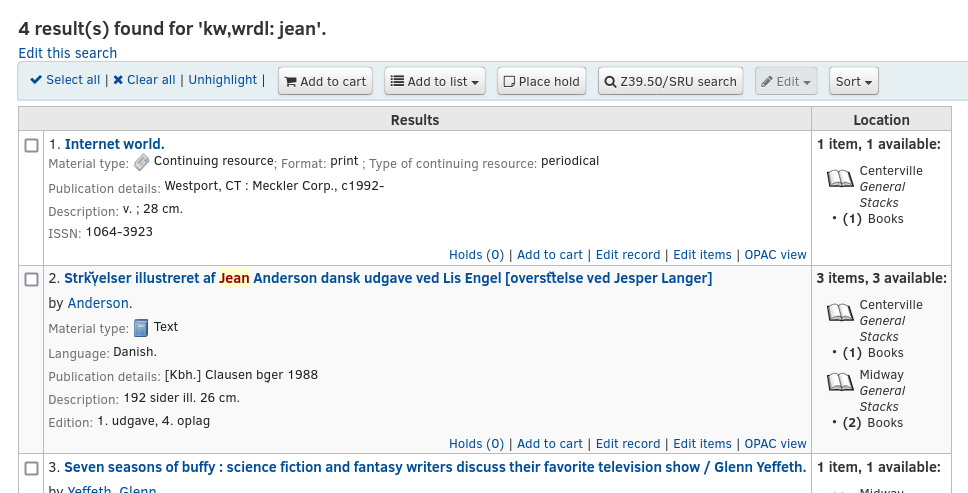968x493 pixels.
Task: Click Add to cart toolbar button
Action: click(325, 81)
